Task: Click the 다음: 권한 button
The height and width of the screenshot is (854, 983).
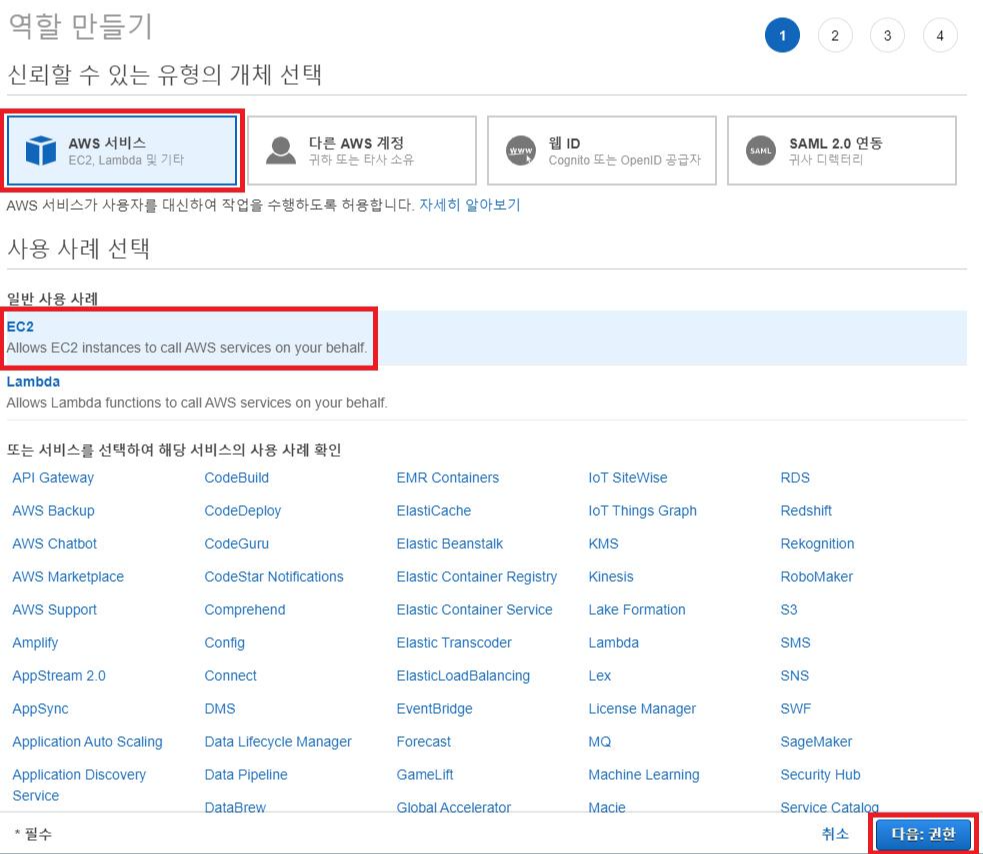Action: click(x=923, y=834)
